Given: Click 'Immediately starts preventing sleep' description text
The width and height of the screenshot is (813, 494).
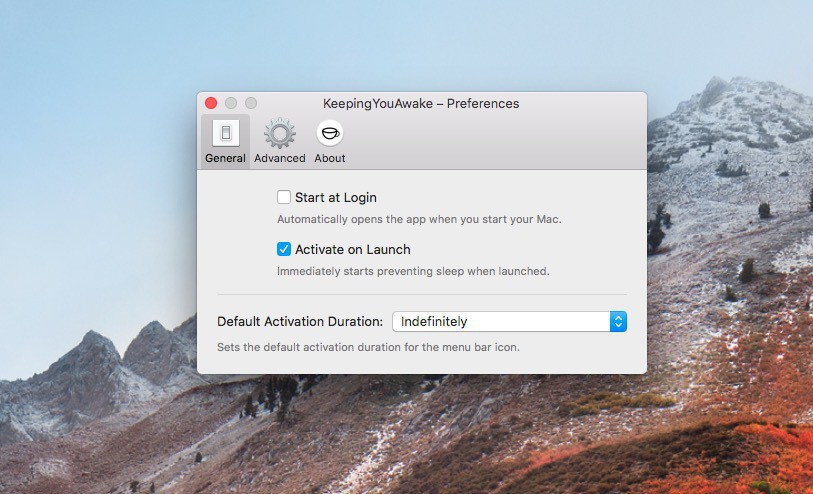Looking at the screenshot, I should (x=413, y=271).
